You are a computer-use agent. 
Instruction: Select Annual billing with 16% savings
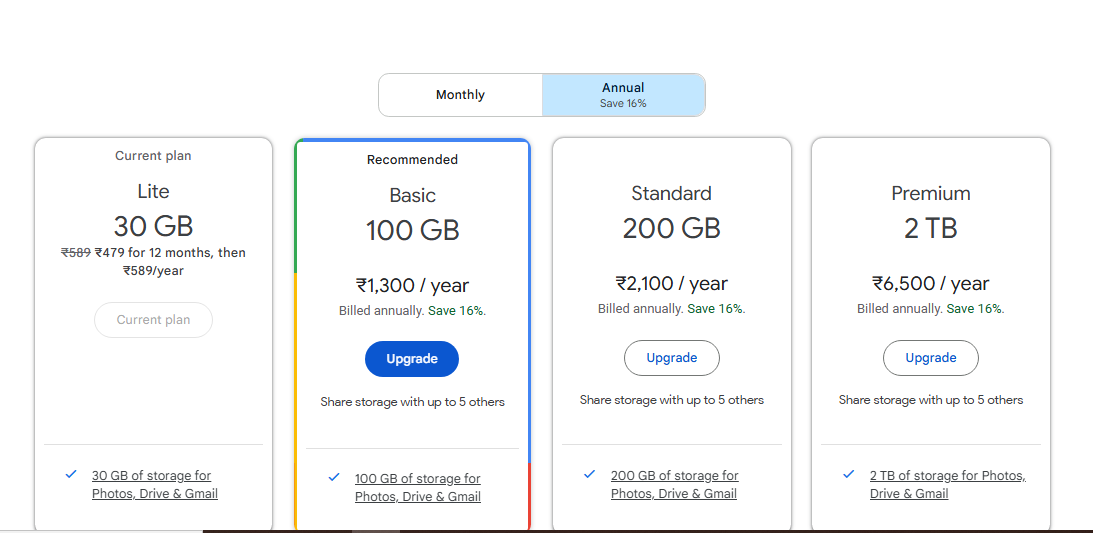click(x=623, y=95)
